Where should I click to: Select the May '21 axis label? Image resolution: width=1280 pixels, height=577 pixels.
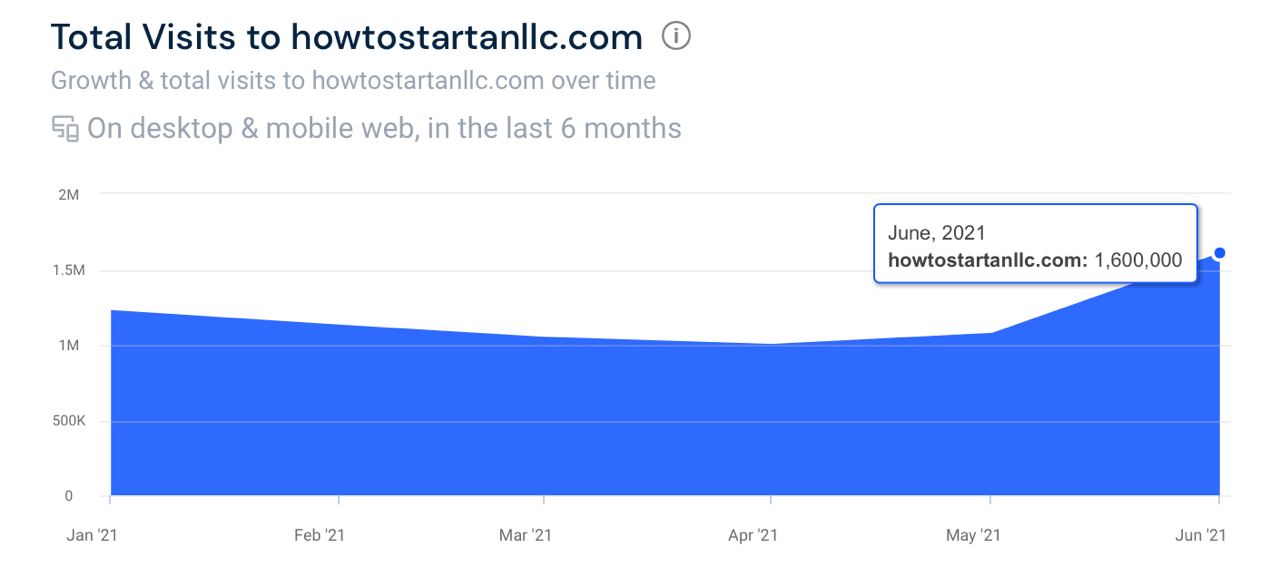(x=973, y=536)
